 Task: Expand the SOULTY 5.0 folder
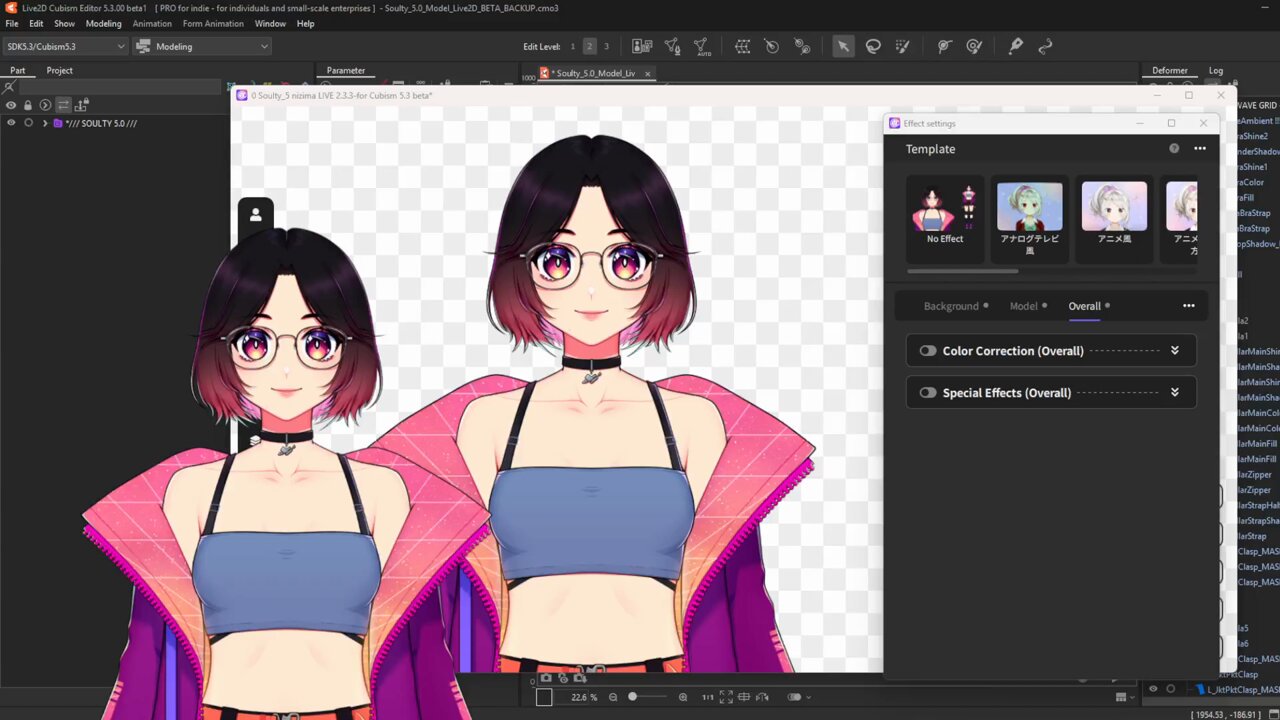click(x=45, y=123)
